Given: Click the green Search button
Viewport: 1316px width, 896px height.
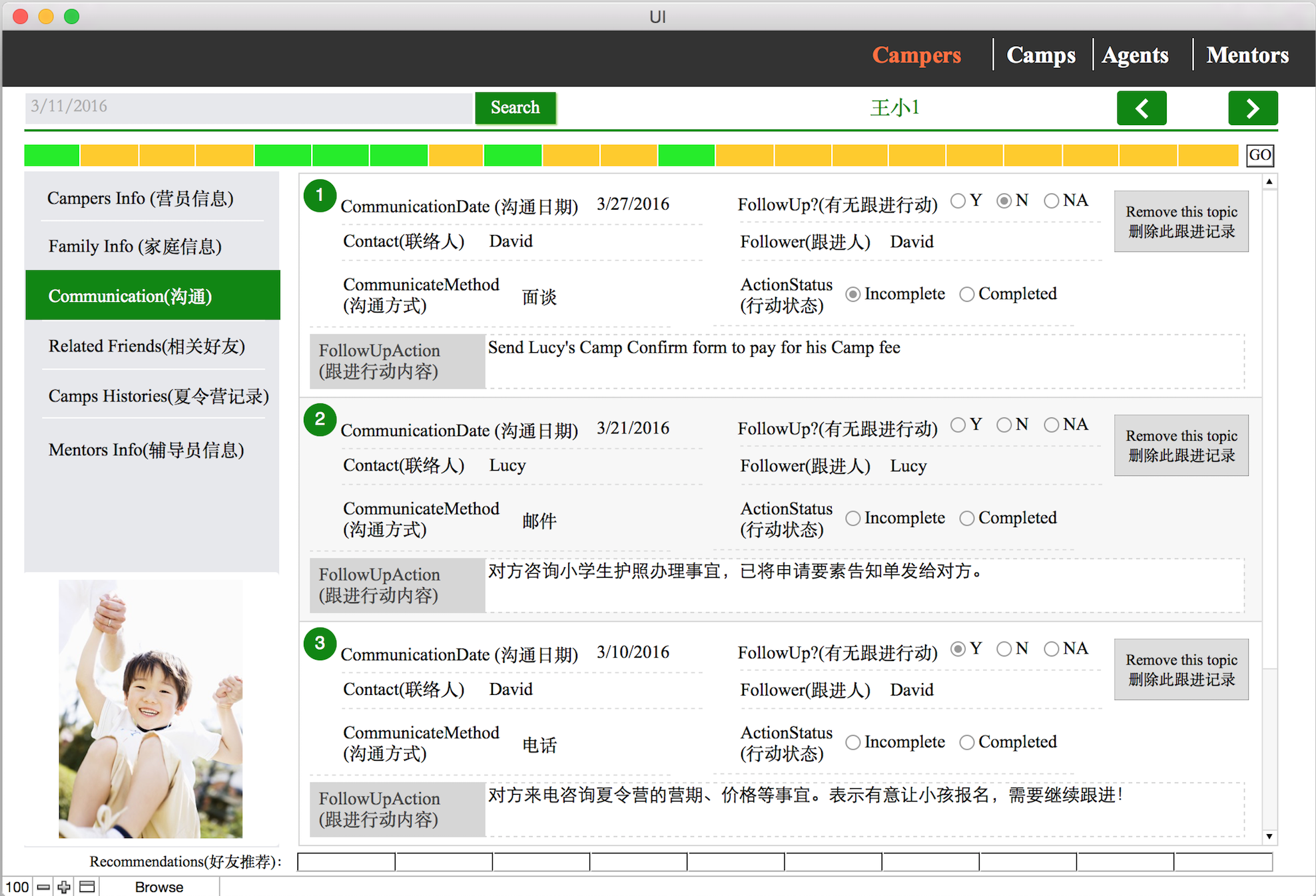Looking at the screenshot, I should pos(515,108).
